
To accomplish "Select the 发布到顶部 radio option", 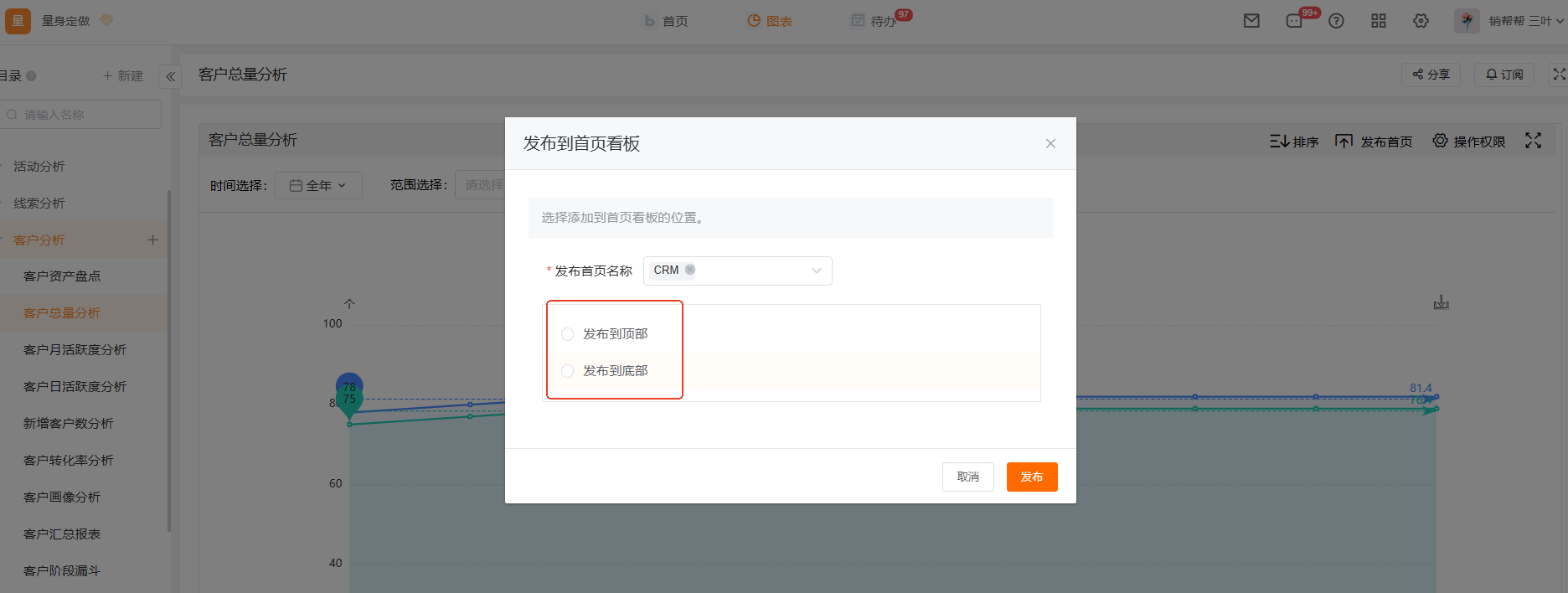I will click(568, 334).
